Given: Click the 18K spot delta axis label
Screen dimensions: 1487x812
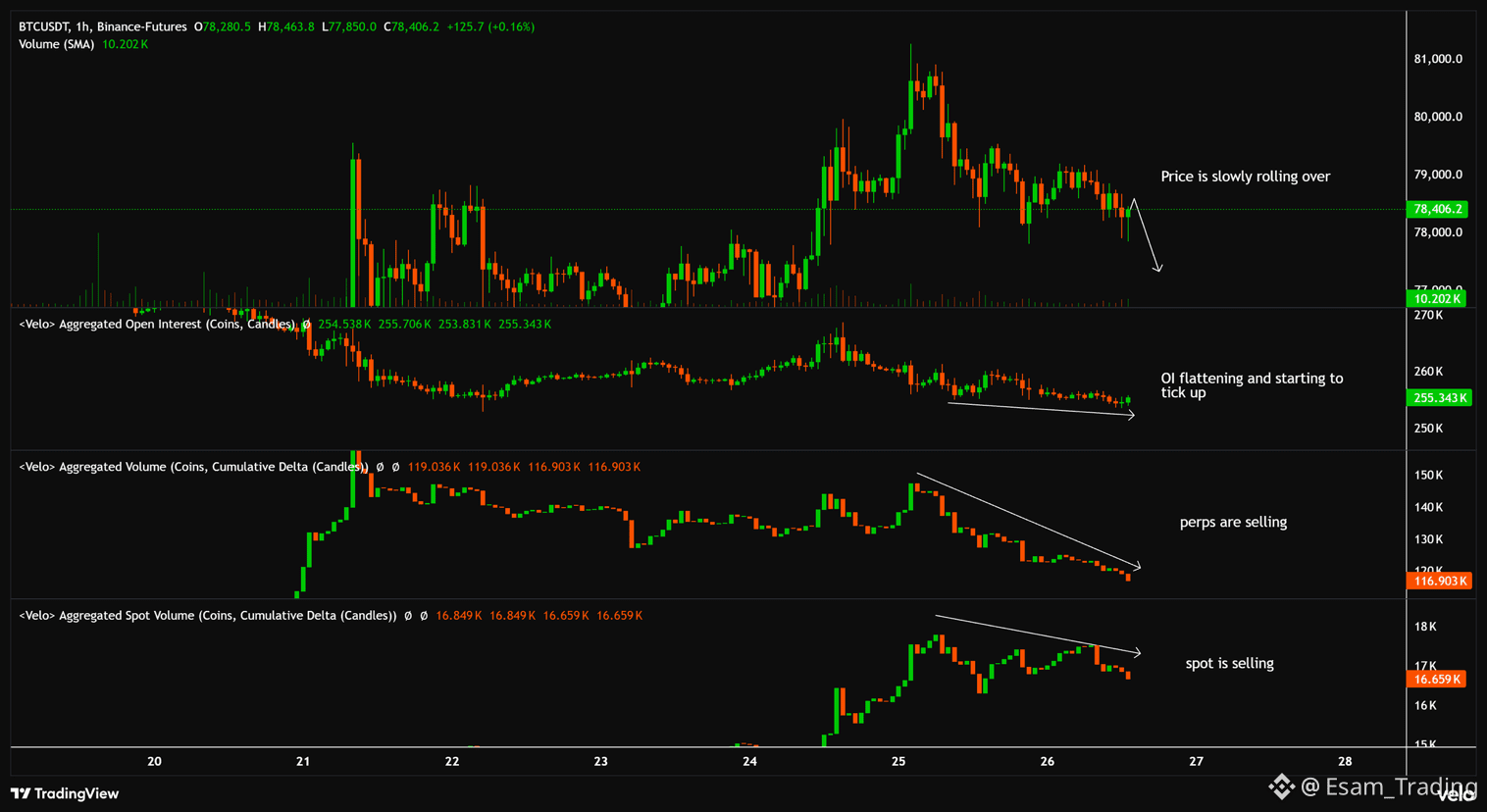Looking at the screenshot, I should (1425, 628).
